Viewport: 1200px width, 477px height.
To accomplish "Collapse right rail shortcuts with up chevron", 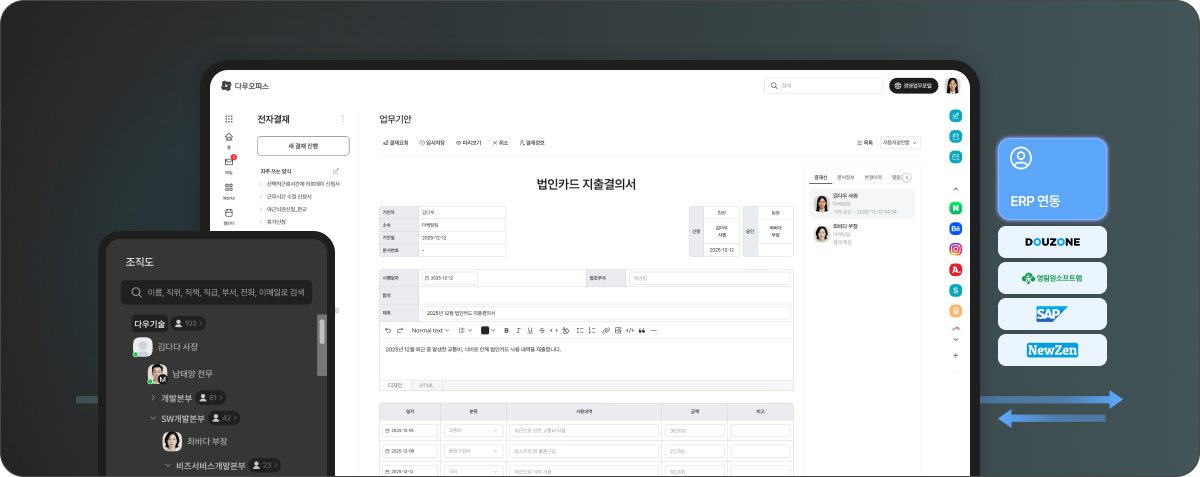I will (956, 188).
